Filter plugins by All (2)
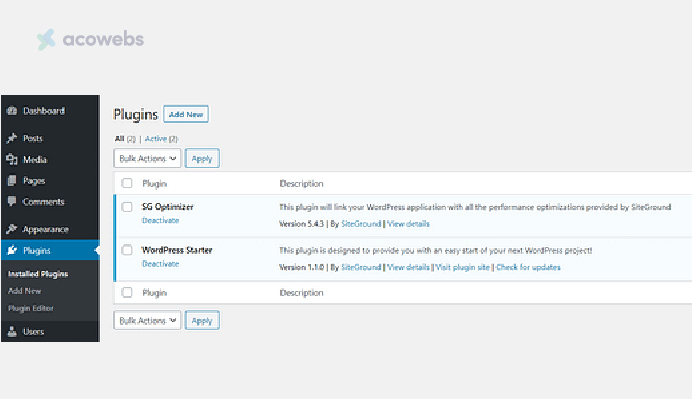Image resolution: width=692 pixels, height=399 pixels. click(x=125, y=139)
